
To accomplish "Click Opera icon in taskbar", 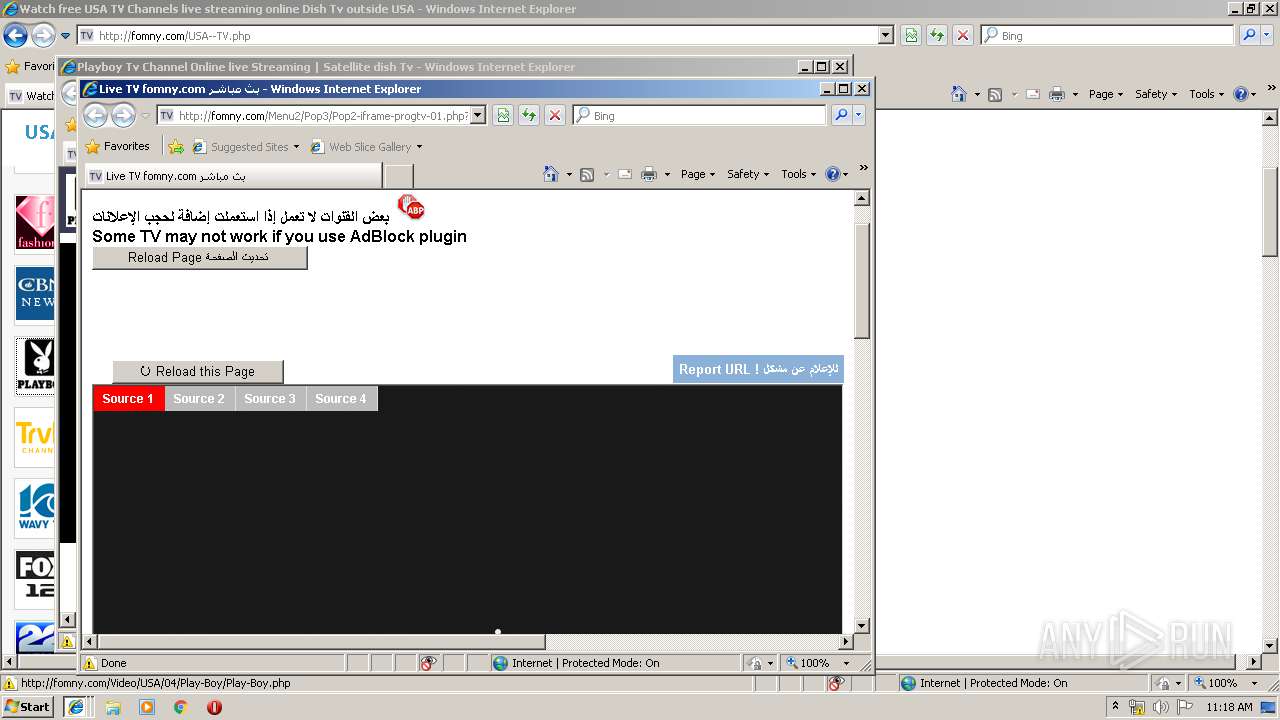I will coord(214,707).
